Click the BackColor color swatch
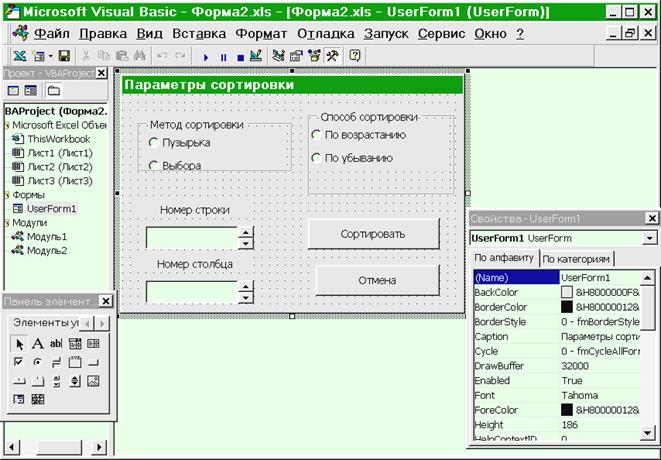Screen dimensions: 661x460 click(x=567, y=292)
